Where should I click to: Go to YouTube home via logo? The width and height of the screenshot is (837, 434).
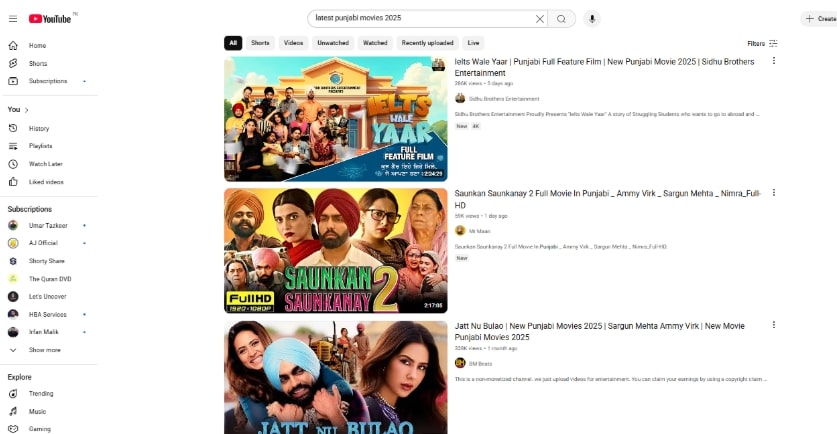50,19
